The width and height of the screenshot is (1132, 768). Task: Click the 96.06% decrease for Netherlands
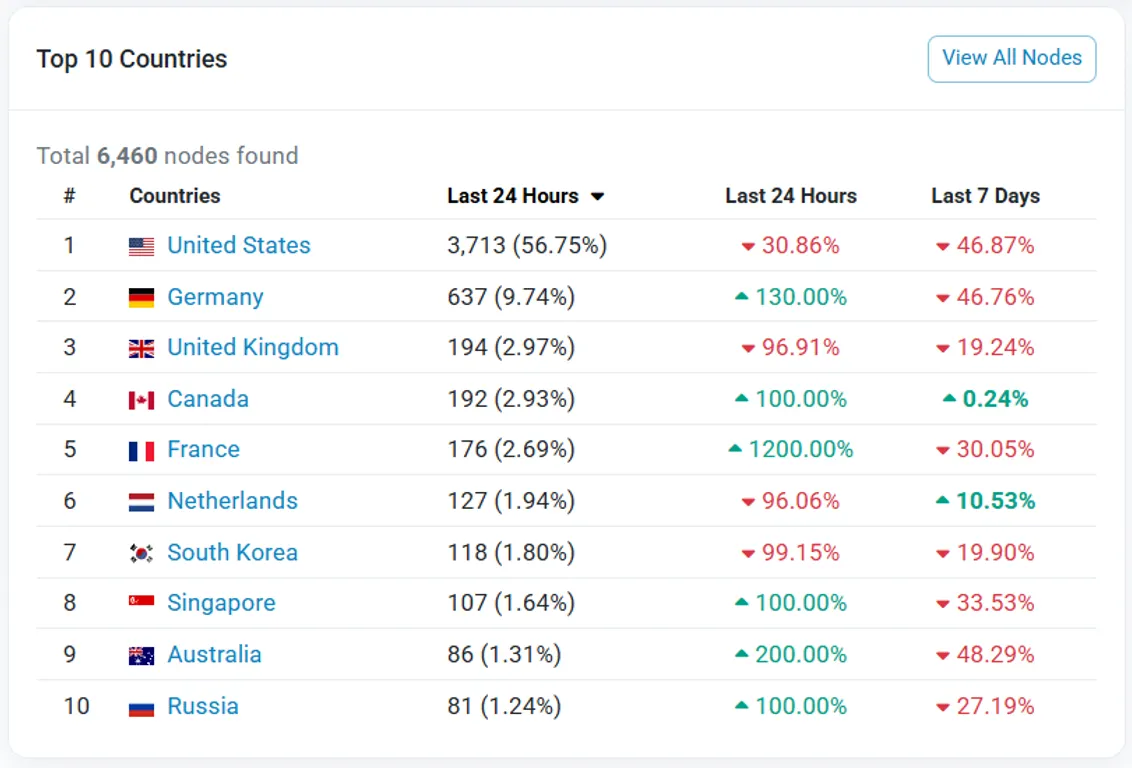[x=791, y=500]
